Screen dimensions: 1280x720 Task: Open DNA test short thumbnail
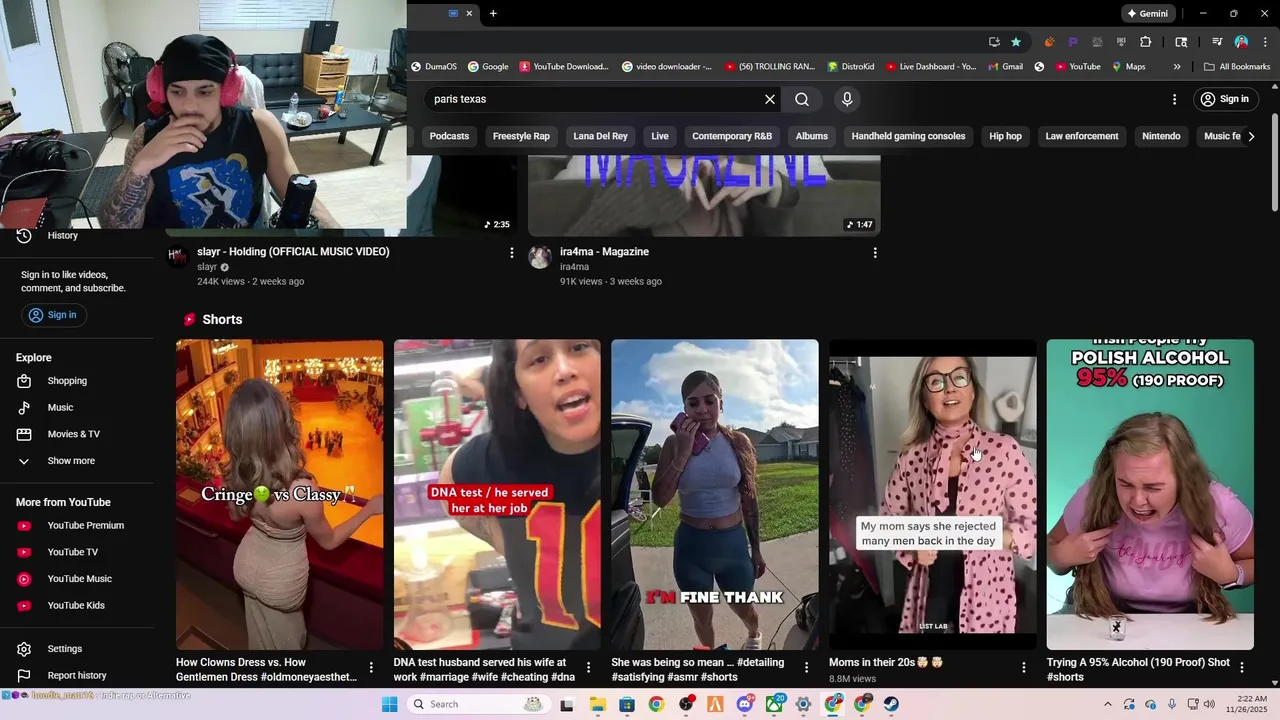coord(497,494)
